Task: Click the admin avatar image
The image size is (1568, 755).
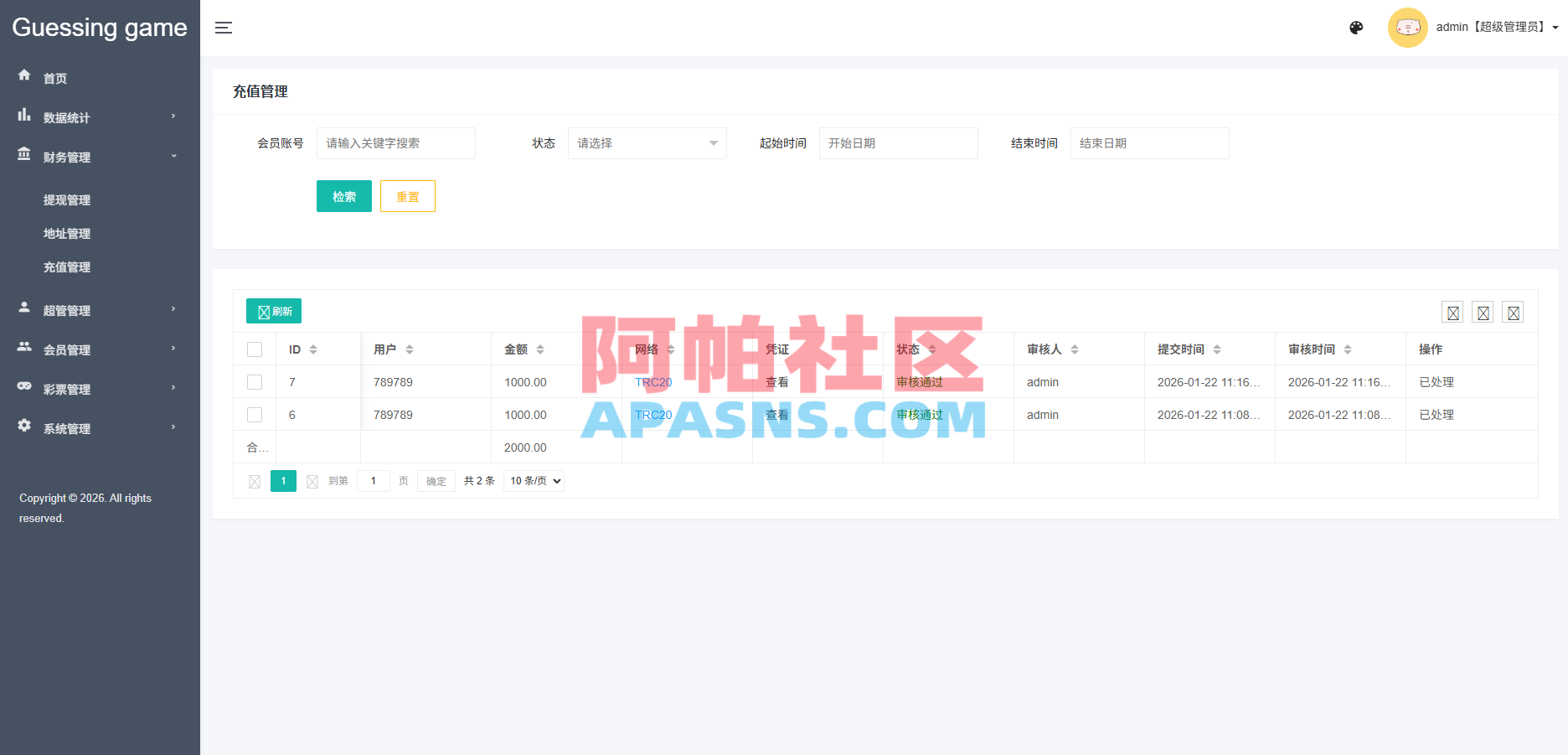Action: (x=1408, y=28)
